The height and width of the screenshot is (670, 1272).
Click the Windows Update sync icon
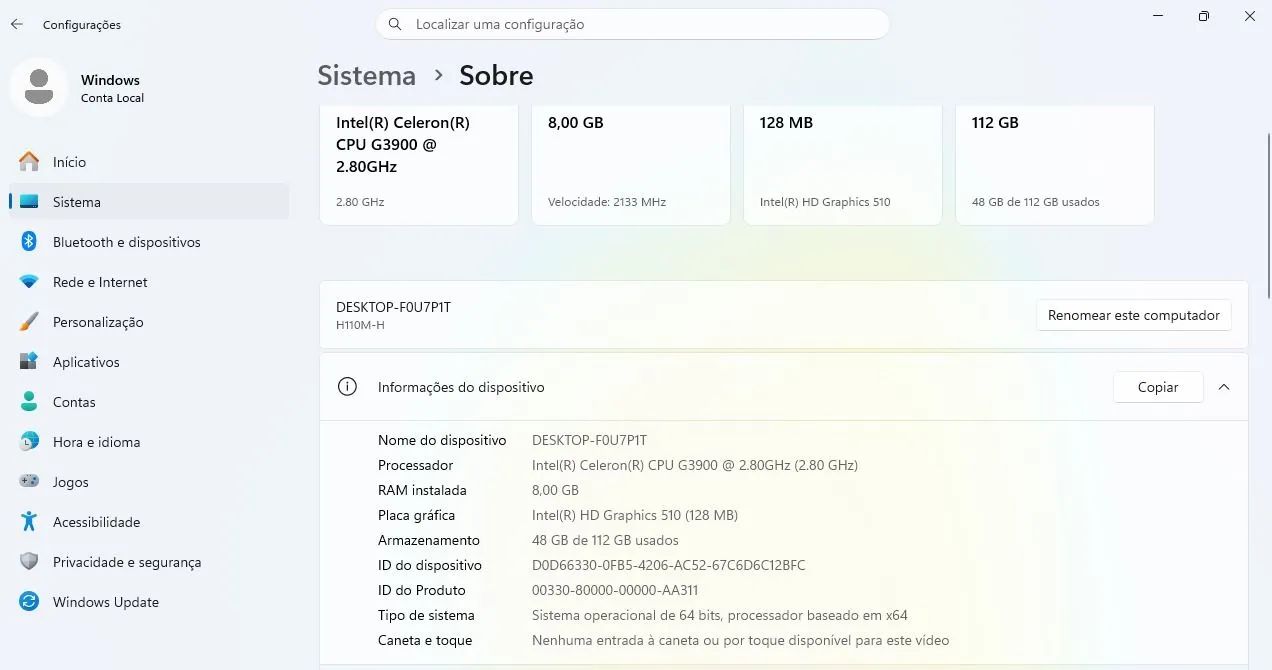(29, 602)
